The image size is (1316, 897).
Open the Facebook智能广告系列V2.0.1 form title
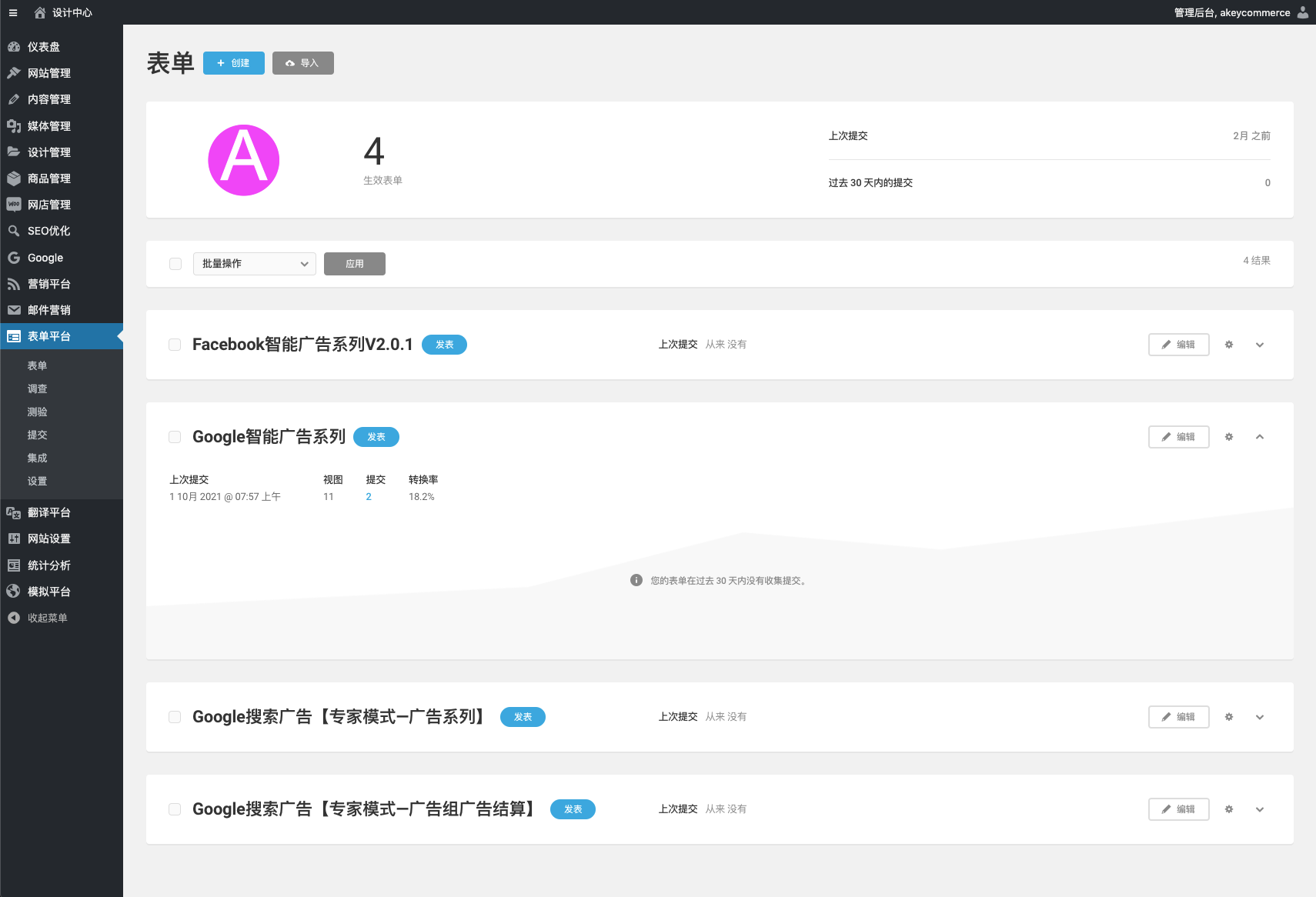point(302,345)
